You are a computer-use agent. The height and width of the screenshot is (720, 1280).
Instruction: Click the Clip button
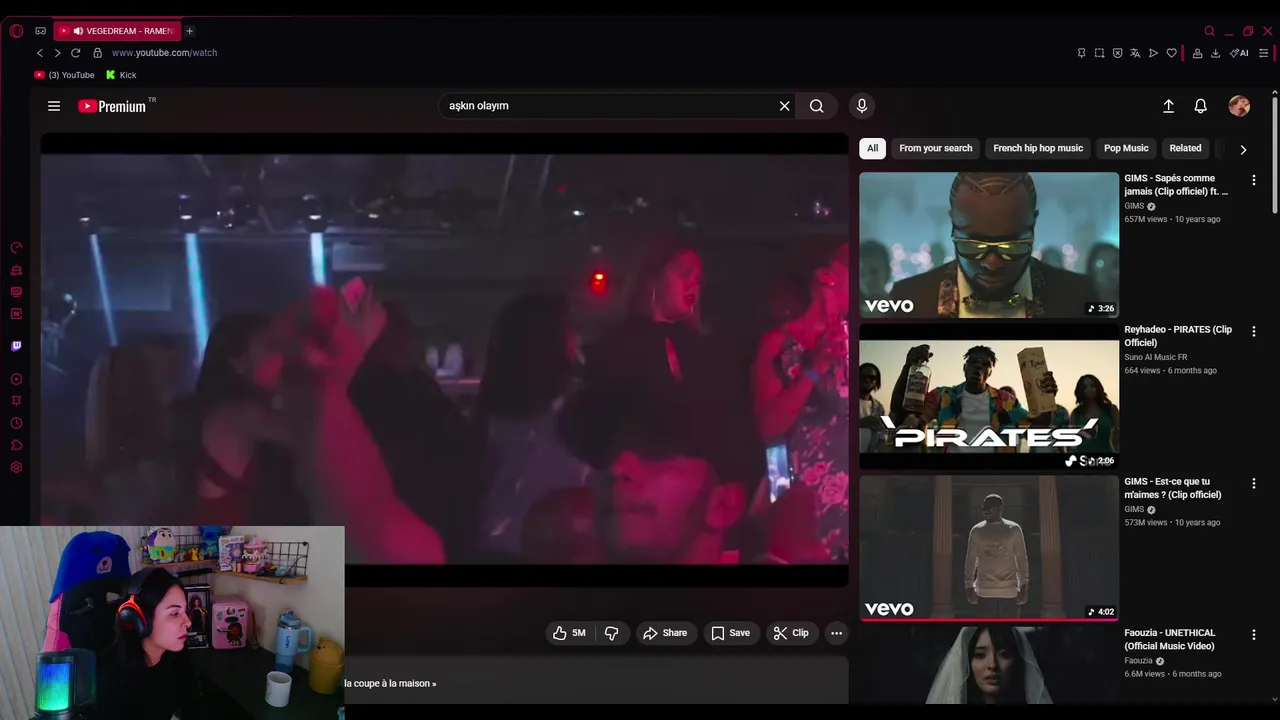[791, 633]
